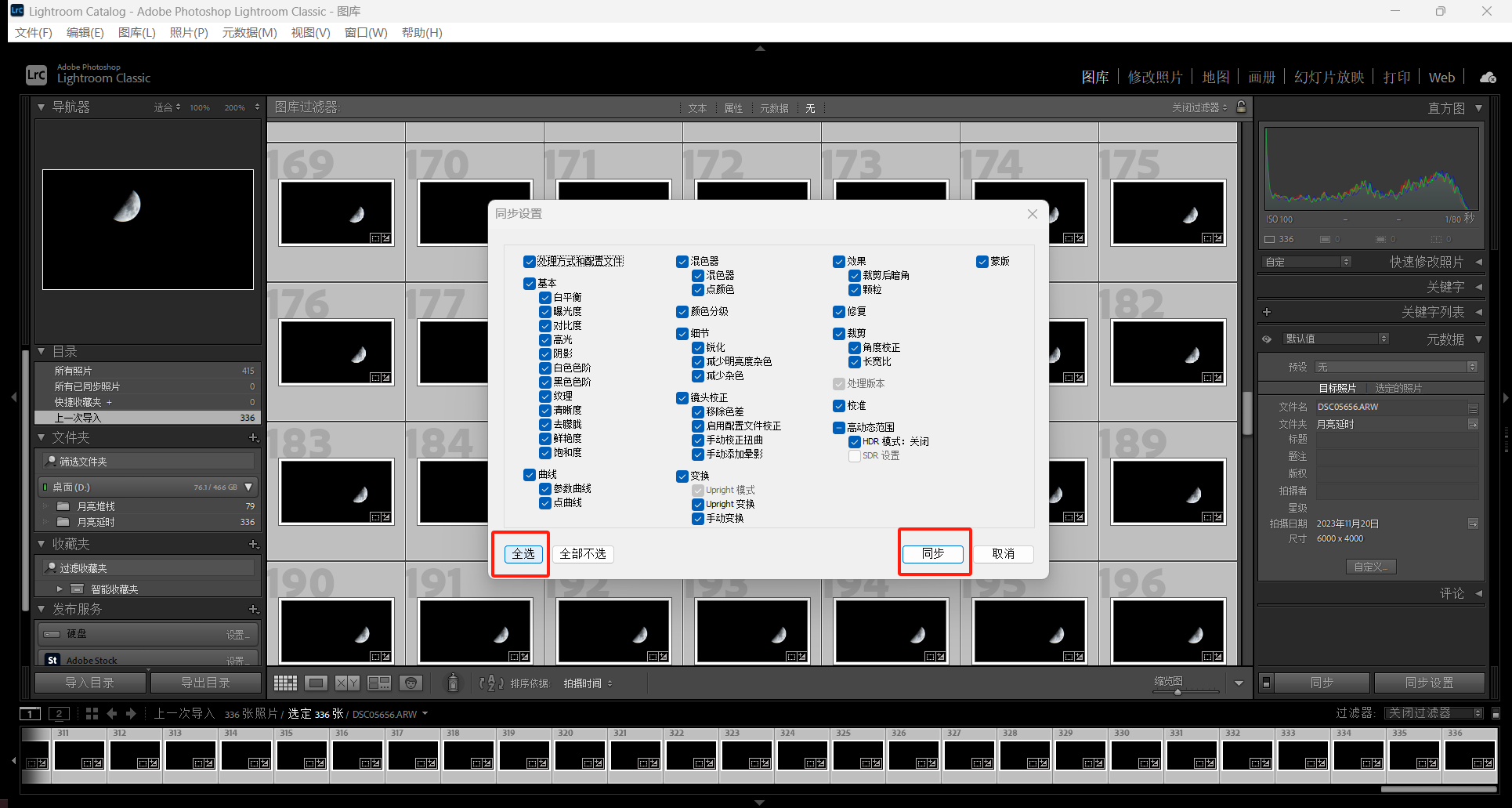Toggle metadata eye icon beside 默认值

1267,339
